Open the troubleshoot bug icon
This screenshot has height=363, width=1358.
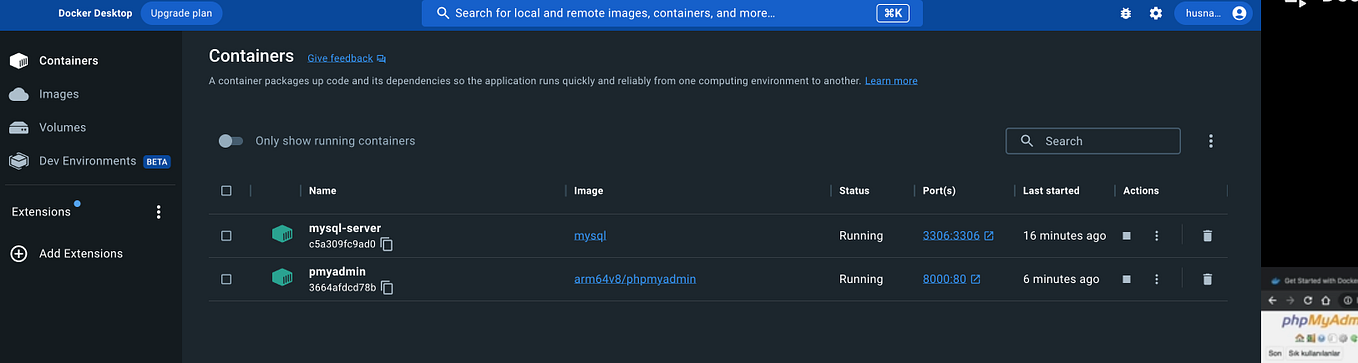click(x=1126, y=13)
